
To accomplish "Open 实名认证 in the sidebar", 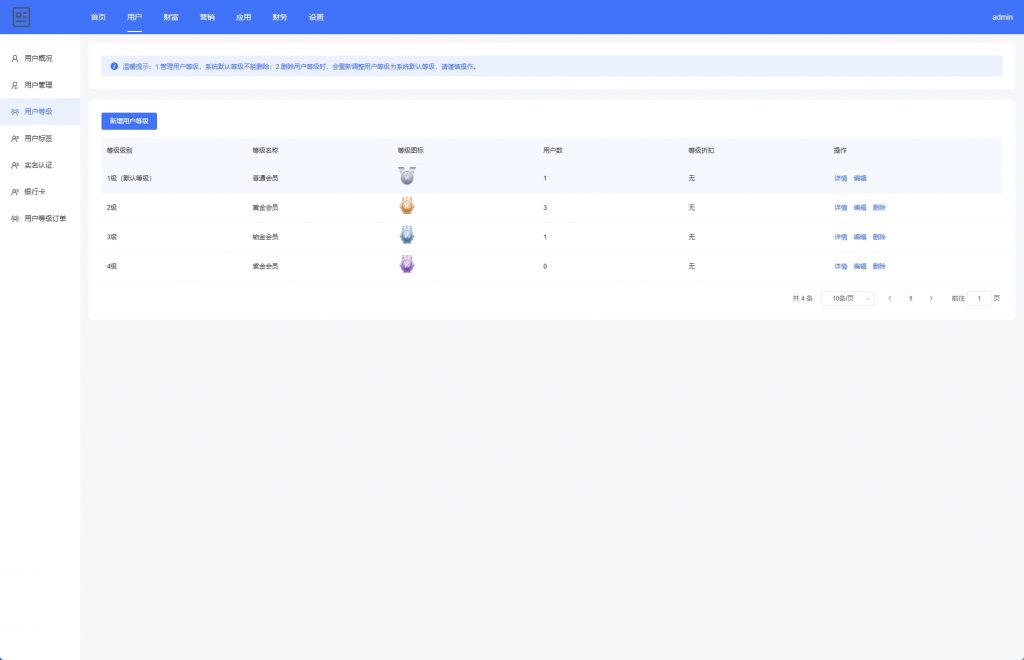I will click(x=38, y=165).
